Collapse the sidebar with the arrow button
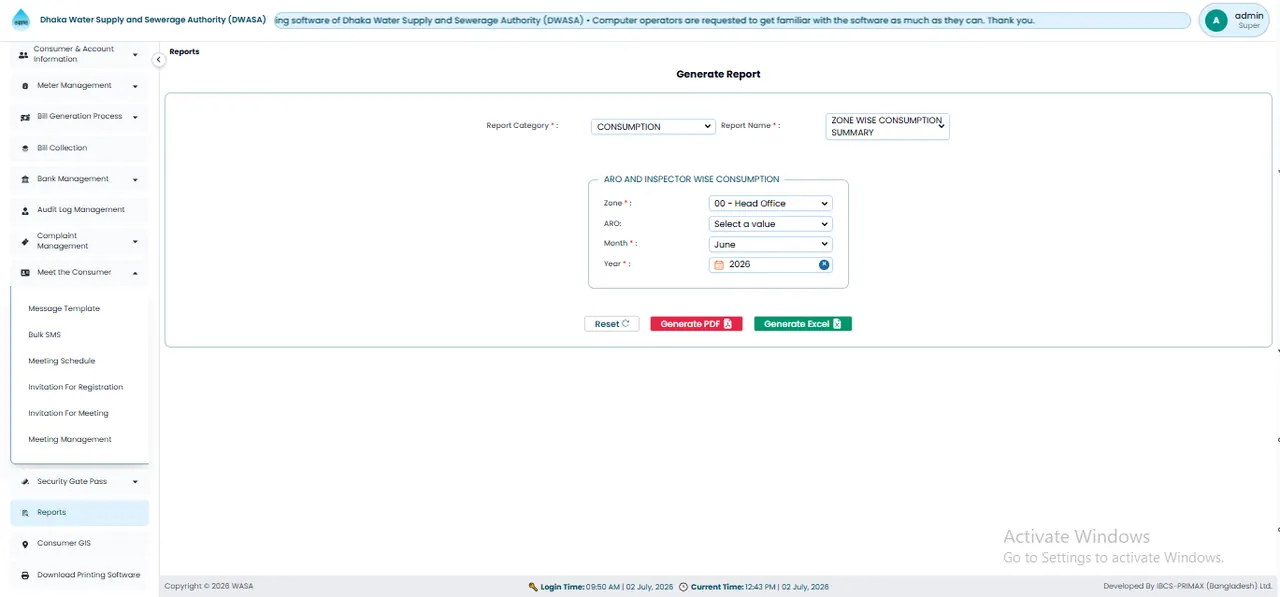Viewport: 1280px width, 597px height. point(158,60)
